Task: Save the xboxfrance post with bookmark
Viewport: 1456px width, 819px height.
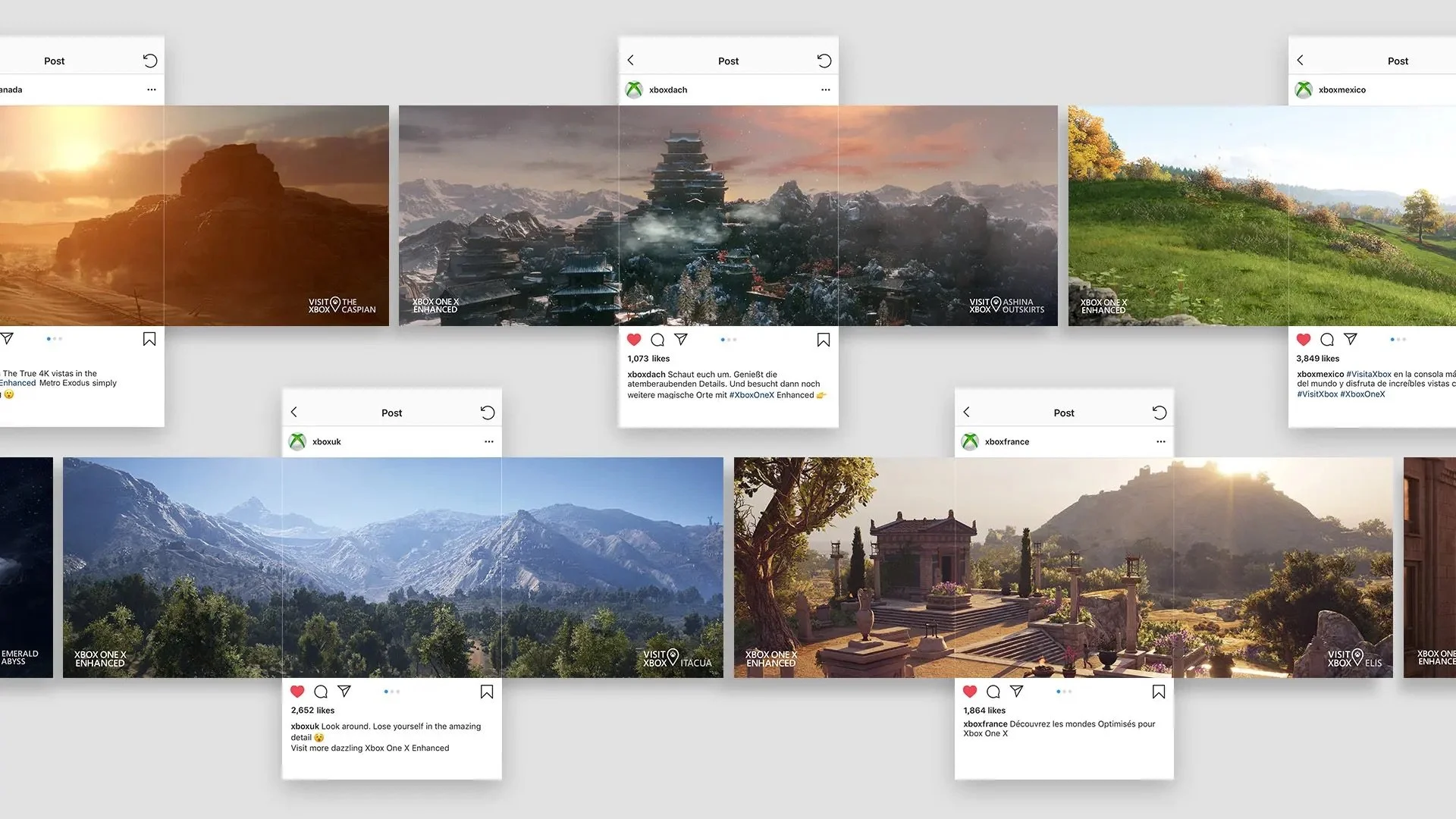Action: click(1158, 692)
